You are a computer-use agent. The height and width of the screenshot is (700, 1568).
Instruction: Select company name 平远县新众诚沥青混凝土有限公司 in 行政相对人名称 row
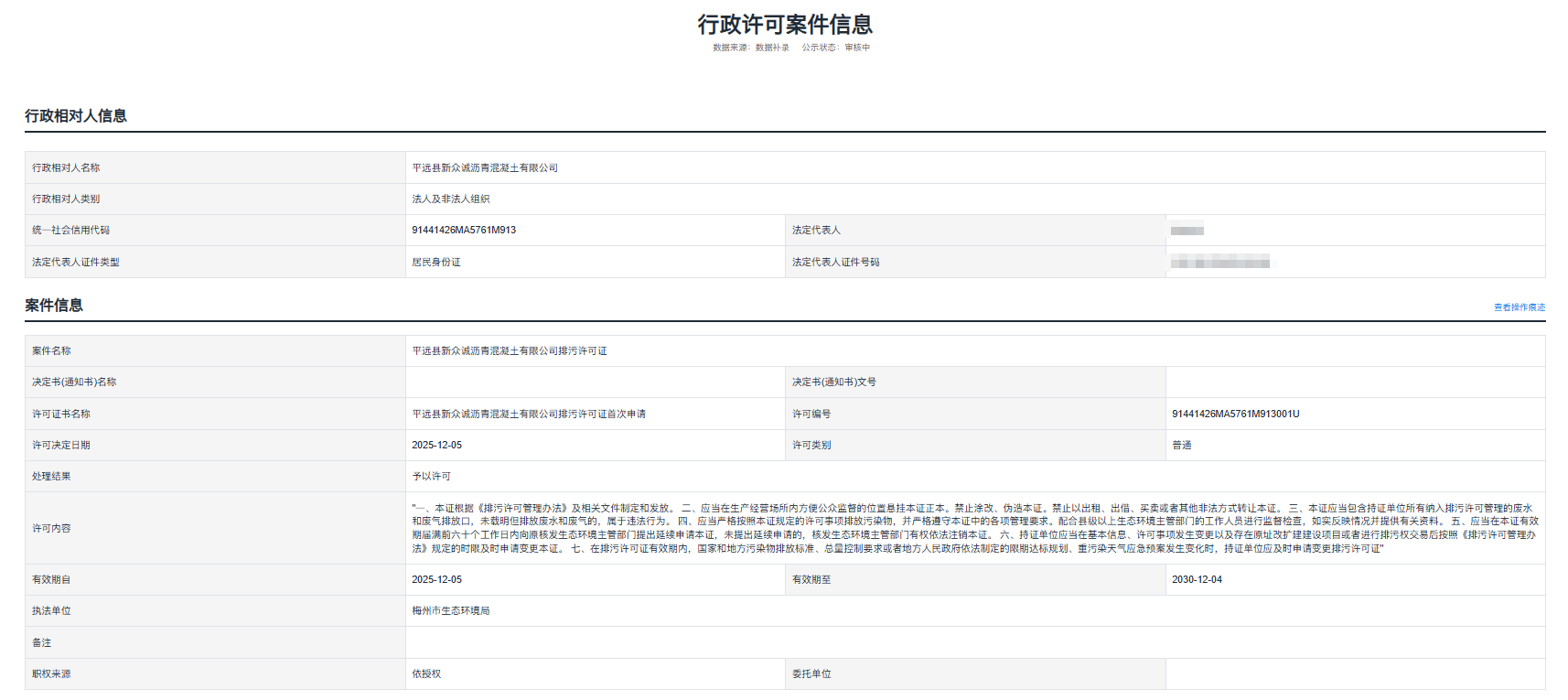tap(485, 168)
